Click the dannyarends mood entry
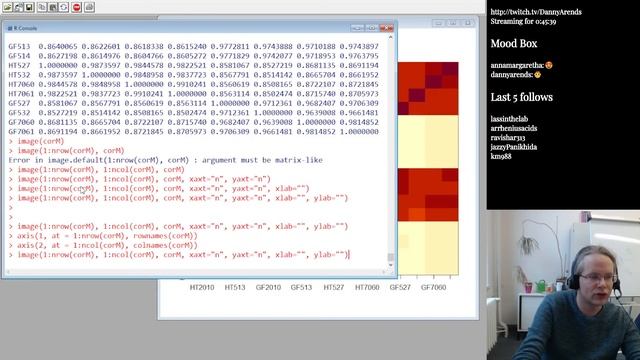Viewport: 640px width, 360px height. pos(516,75)
